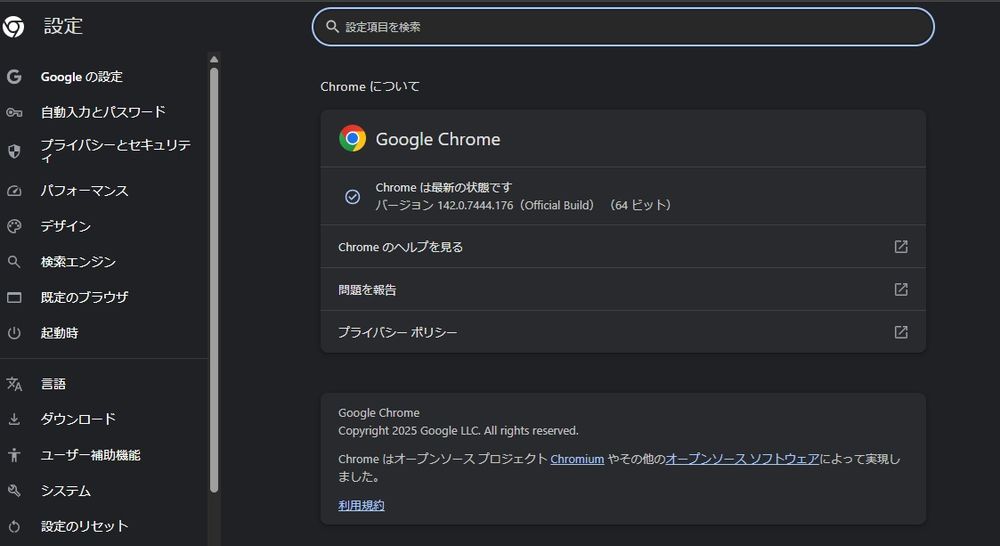Click 問題を報告 row
Screen dimensions: 1000x546
coord(623,290)
